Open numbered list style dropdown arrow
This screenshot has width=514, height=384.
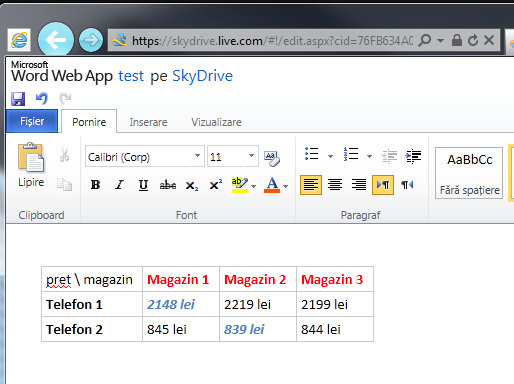[x=369, y=156]
